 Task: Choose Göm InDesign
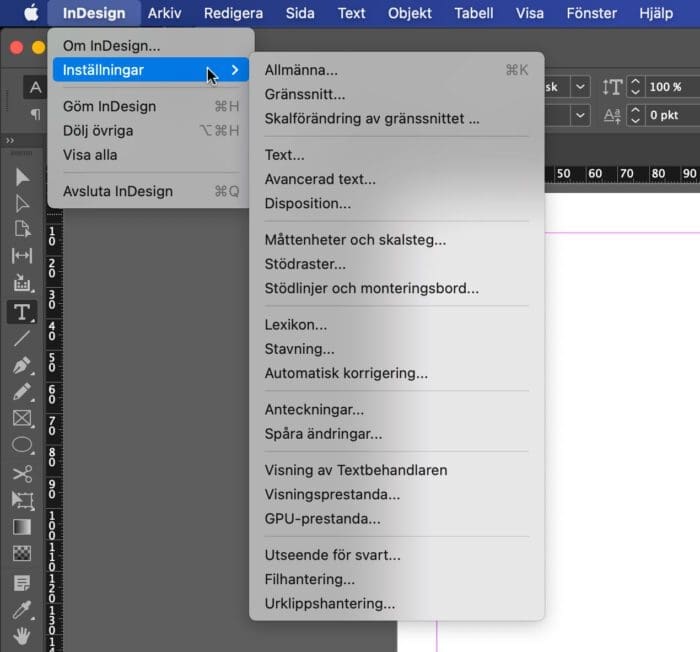point(151,106)
